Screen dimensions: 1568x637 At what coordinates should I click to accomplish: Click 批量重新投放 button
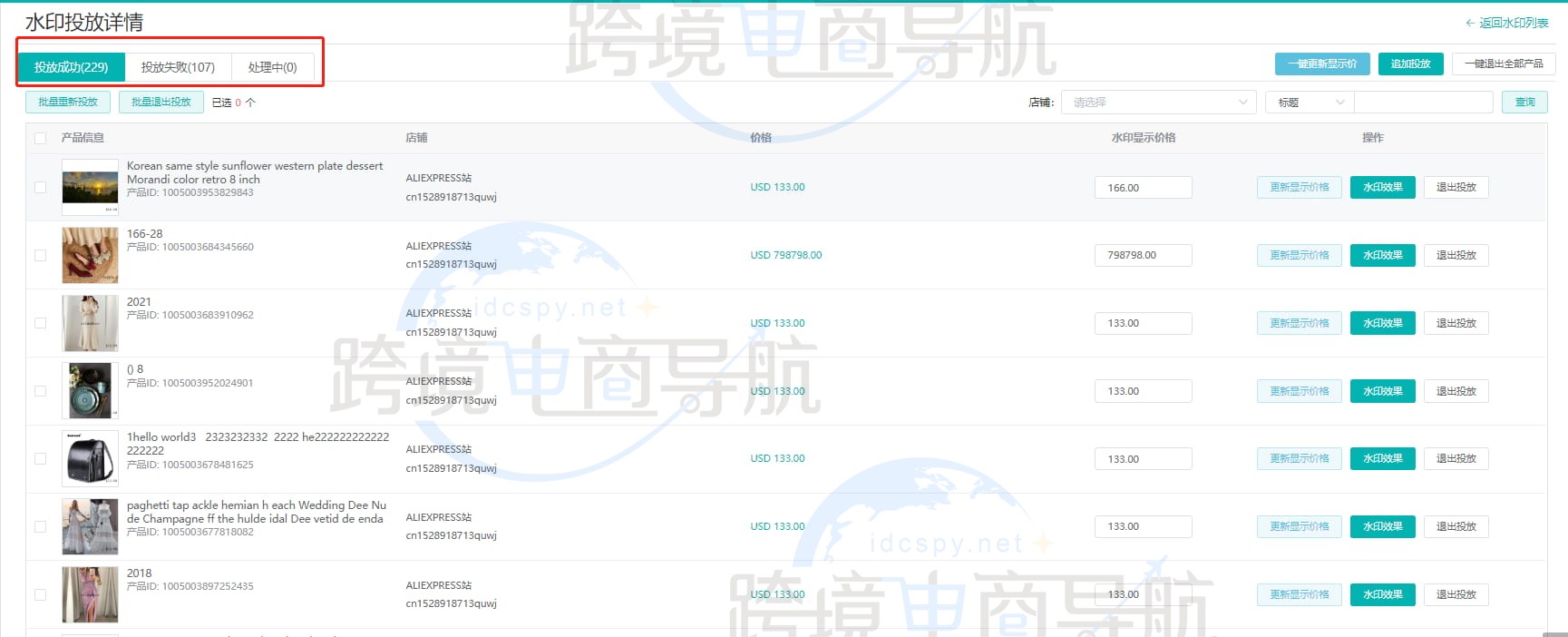pos(68,102)
